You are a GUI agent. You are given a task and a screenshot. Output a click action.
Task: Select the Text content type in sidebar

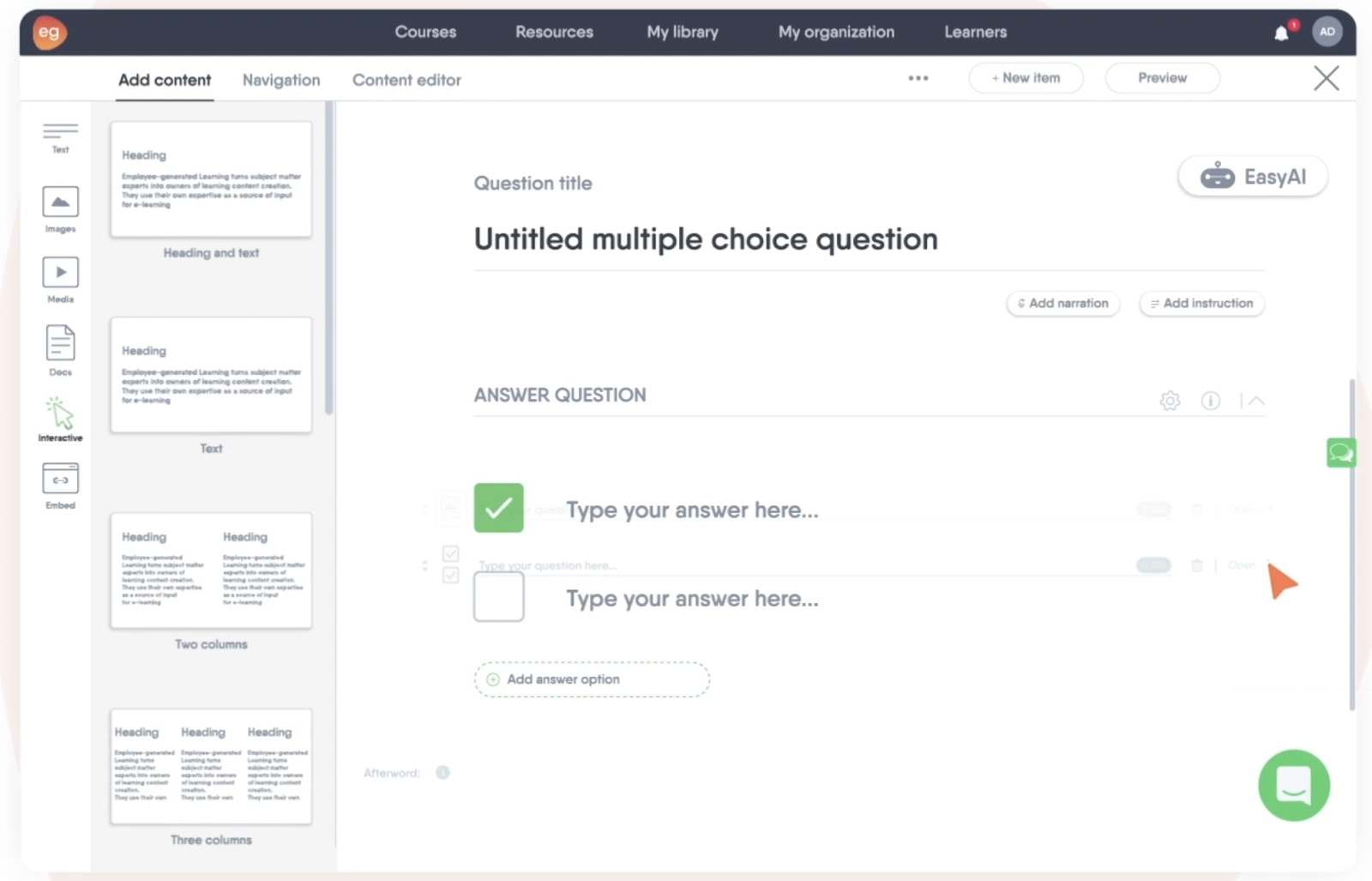pos(60,137)
